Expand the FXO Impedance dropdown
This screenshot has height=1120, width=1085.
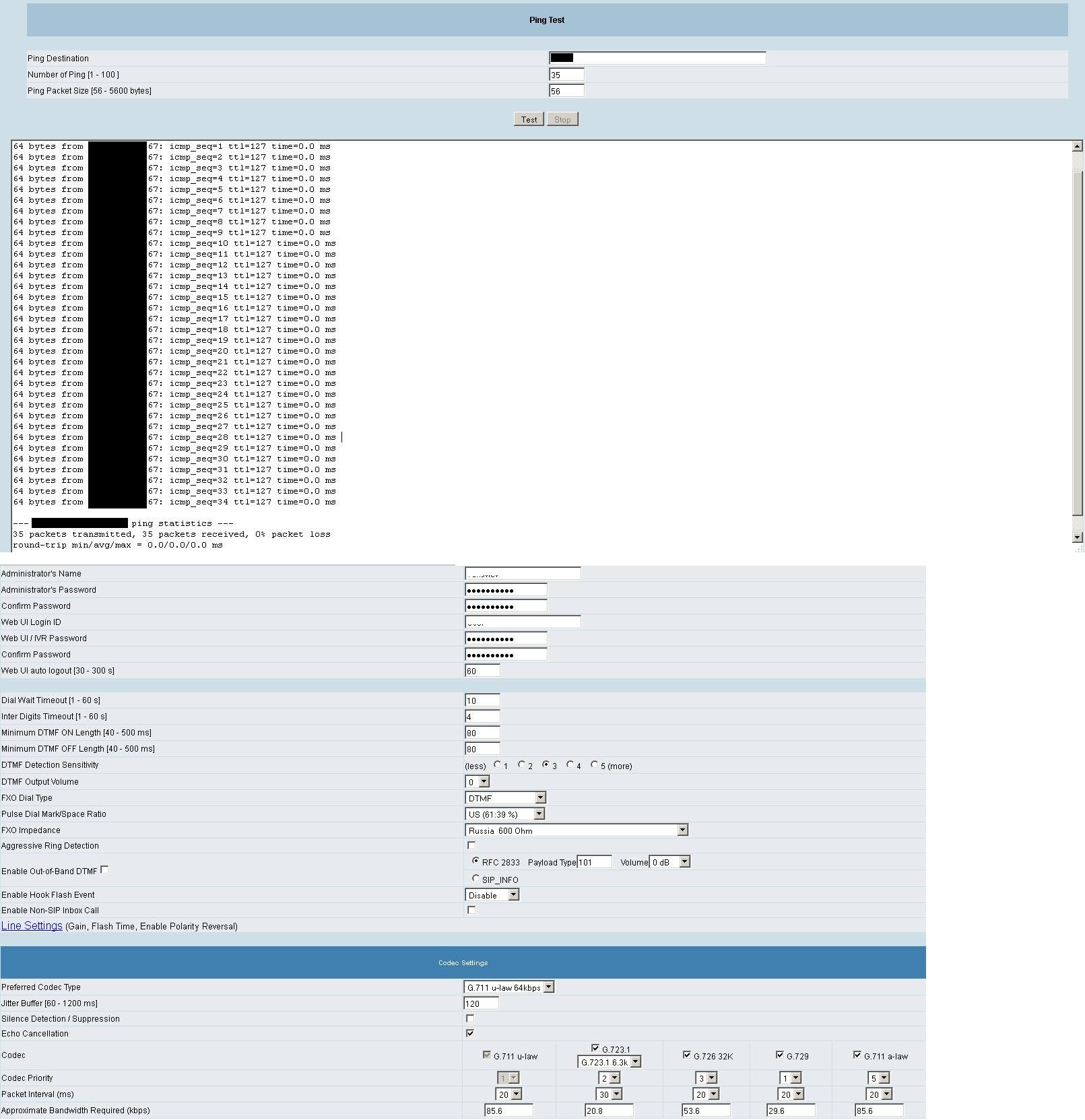577,830
